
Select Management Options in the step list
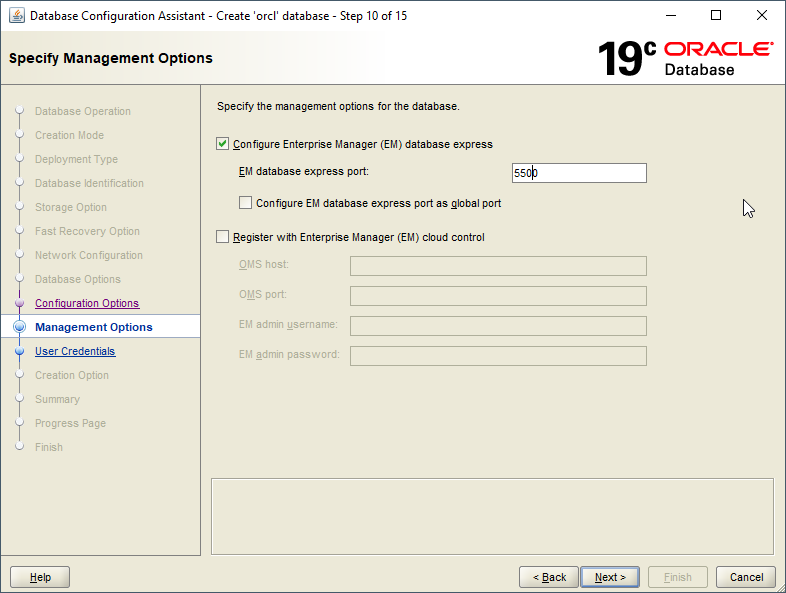coord(94,327)
